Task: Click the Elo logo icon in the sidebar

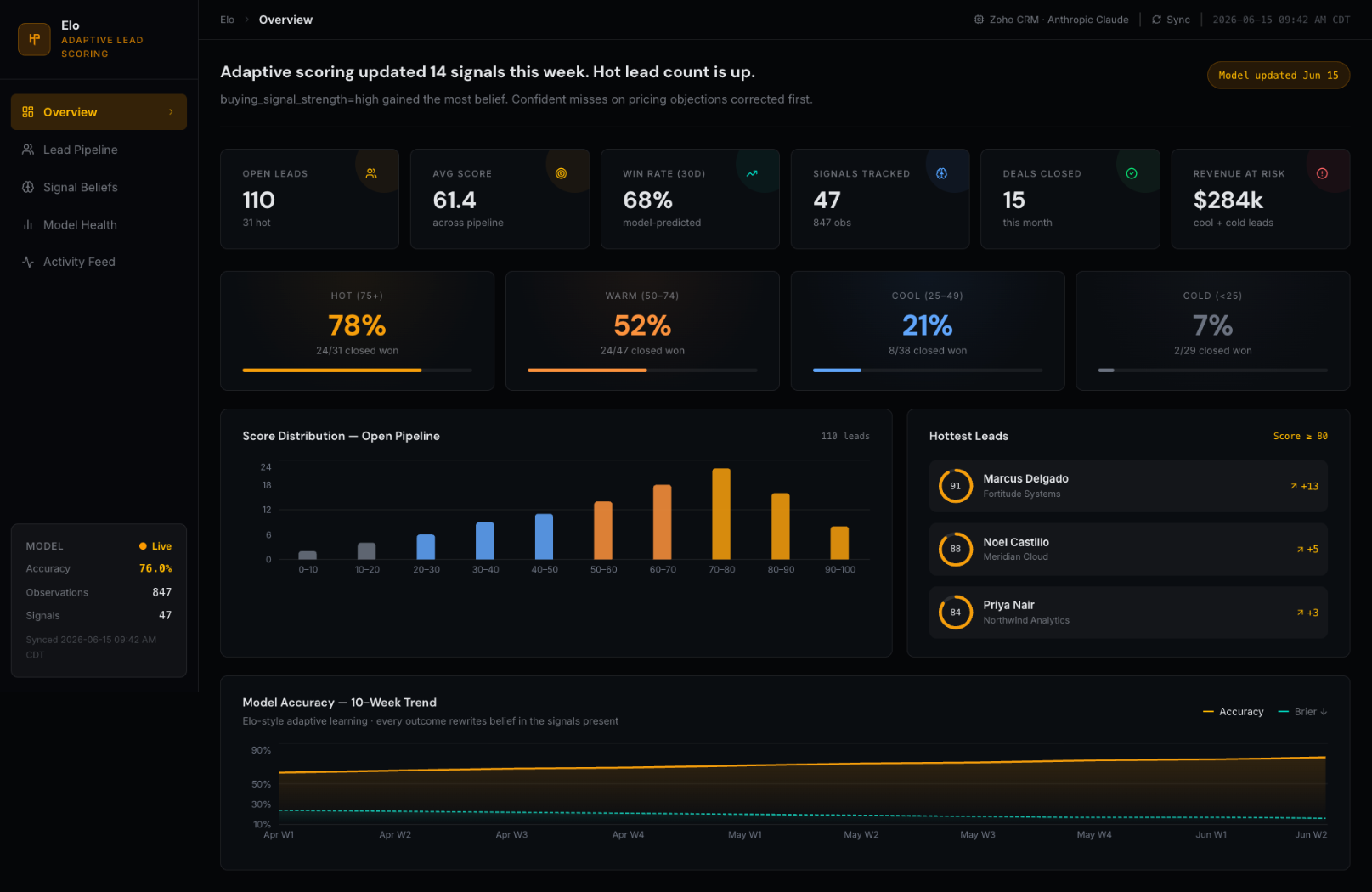Action: tap(34, 39)
